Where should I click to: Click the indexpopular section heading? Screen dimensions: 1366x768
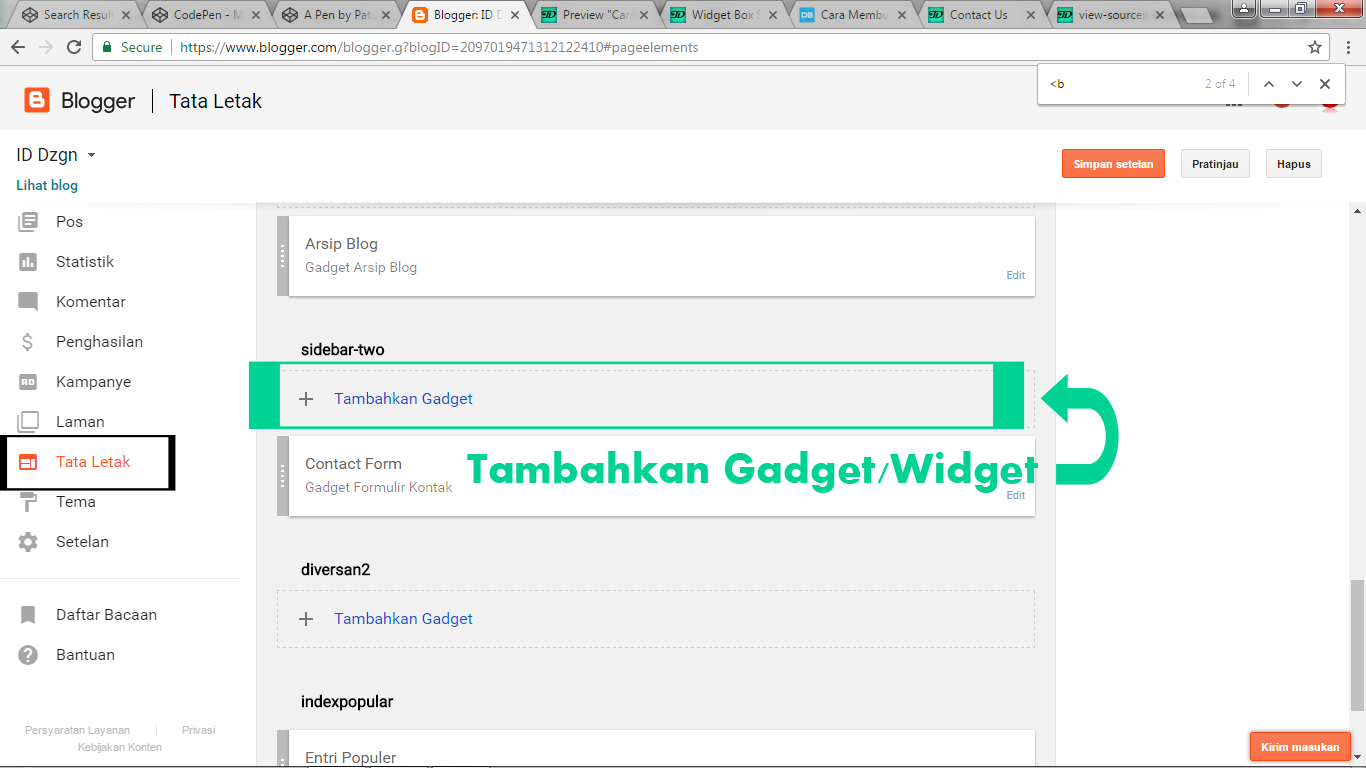click(347, 702)
